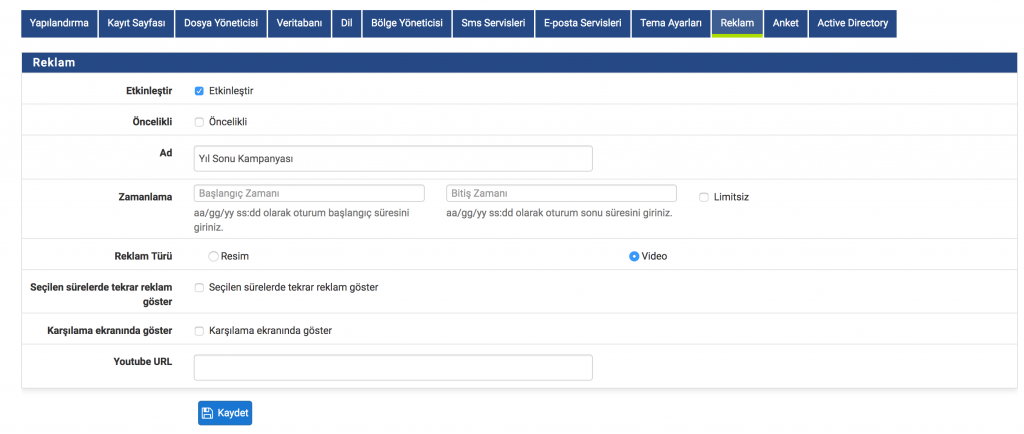Viewport: 1024px width, 434px height.
Task: Uncheck the Etkinleştir checkbox
Action: [200, 91]
